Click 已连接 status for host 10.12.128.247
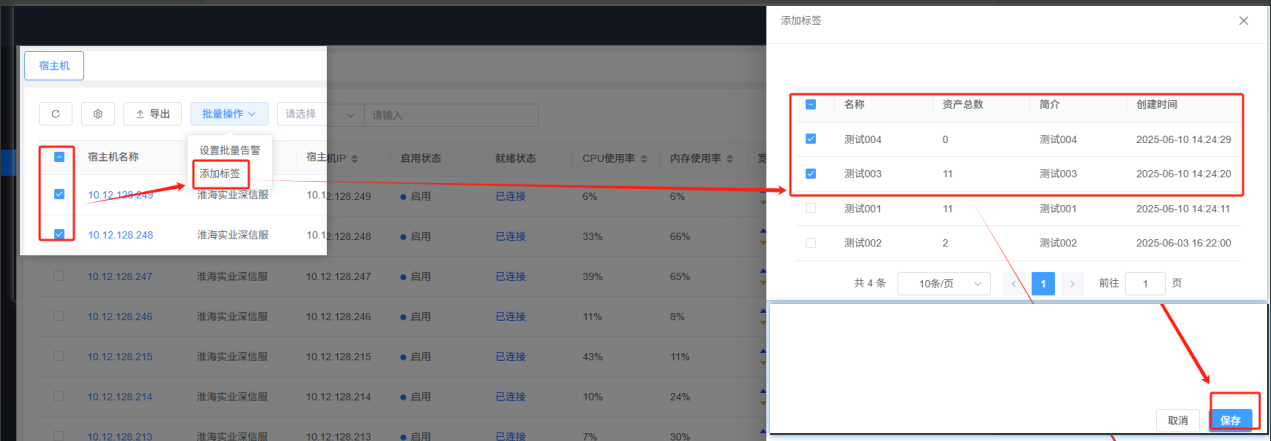This screenshot has width=1271, height=441. coord(510,276)
